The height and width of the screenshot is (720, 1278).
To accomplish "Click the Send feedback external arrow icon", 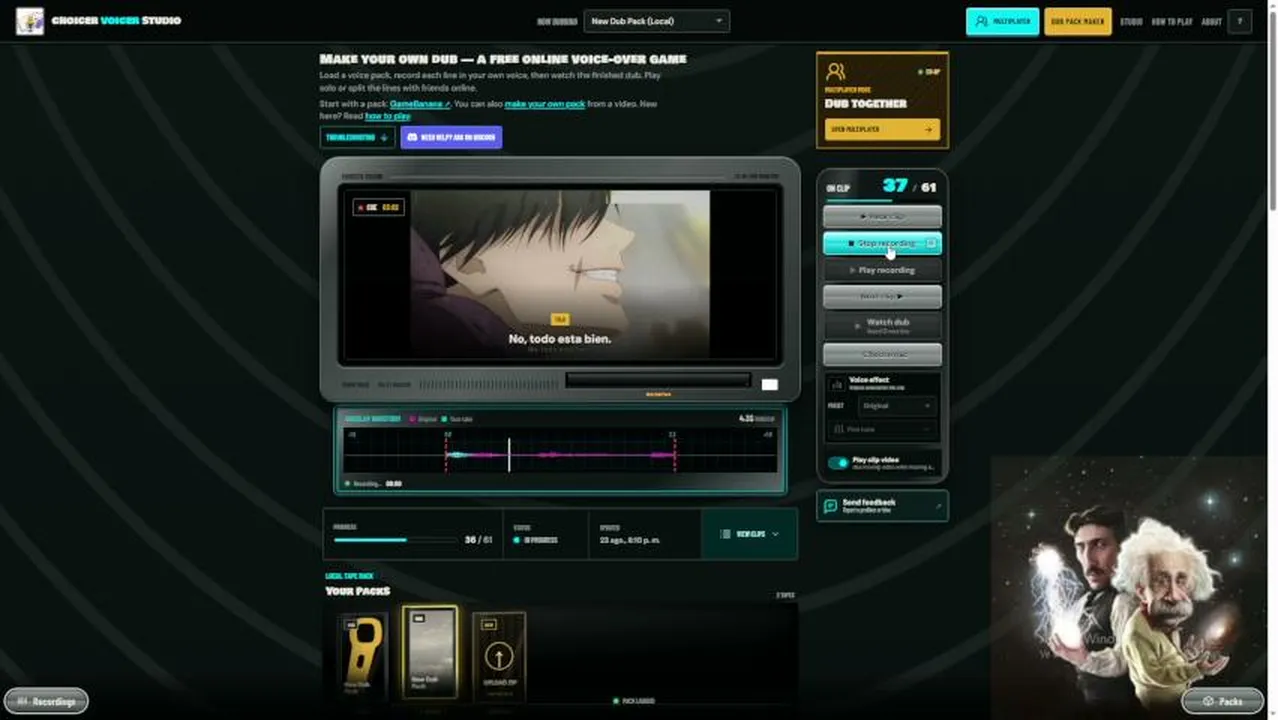I will coord(938,506).
